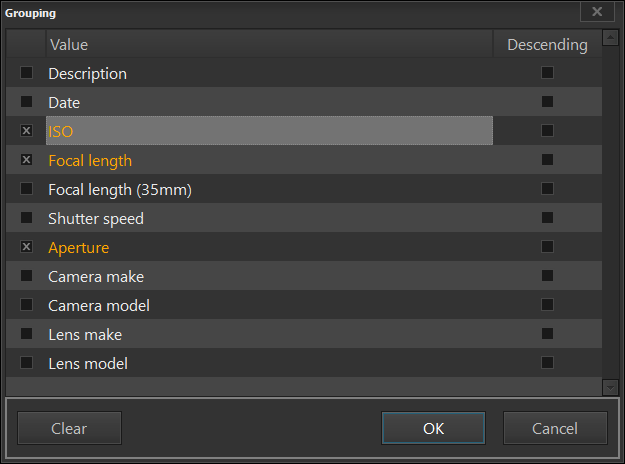Image resolution: width=625 pixels, height=464 pixels.
Task: Close the Grouping dialog with X
Action: pyautogui.click(x=597, y=12)
